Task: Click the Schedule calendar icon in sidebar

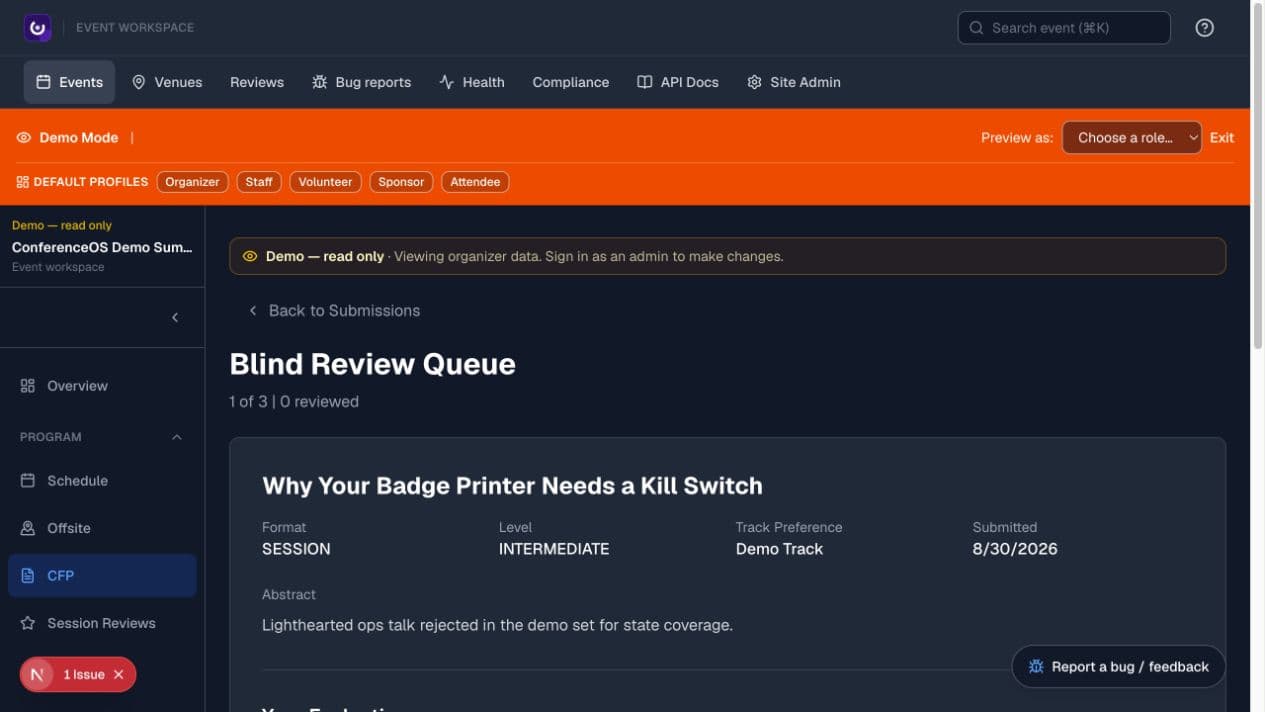Action: click(x=28, y=481)
